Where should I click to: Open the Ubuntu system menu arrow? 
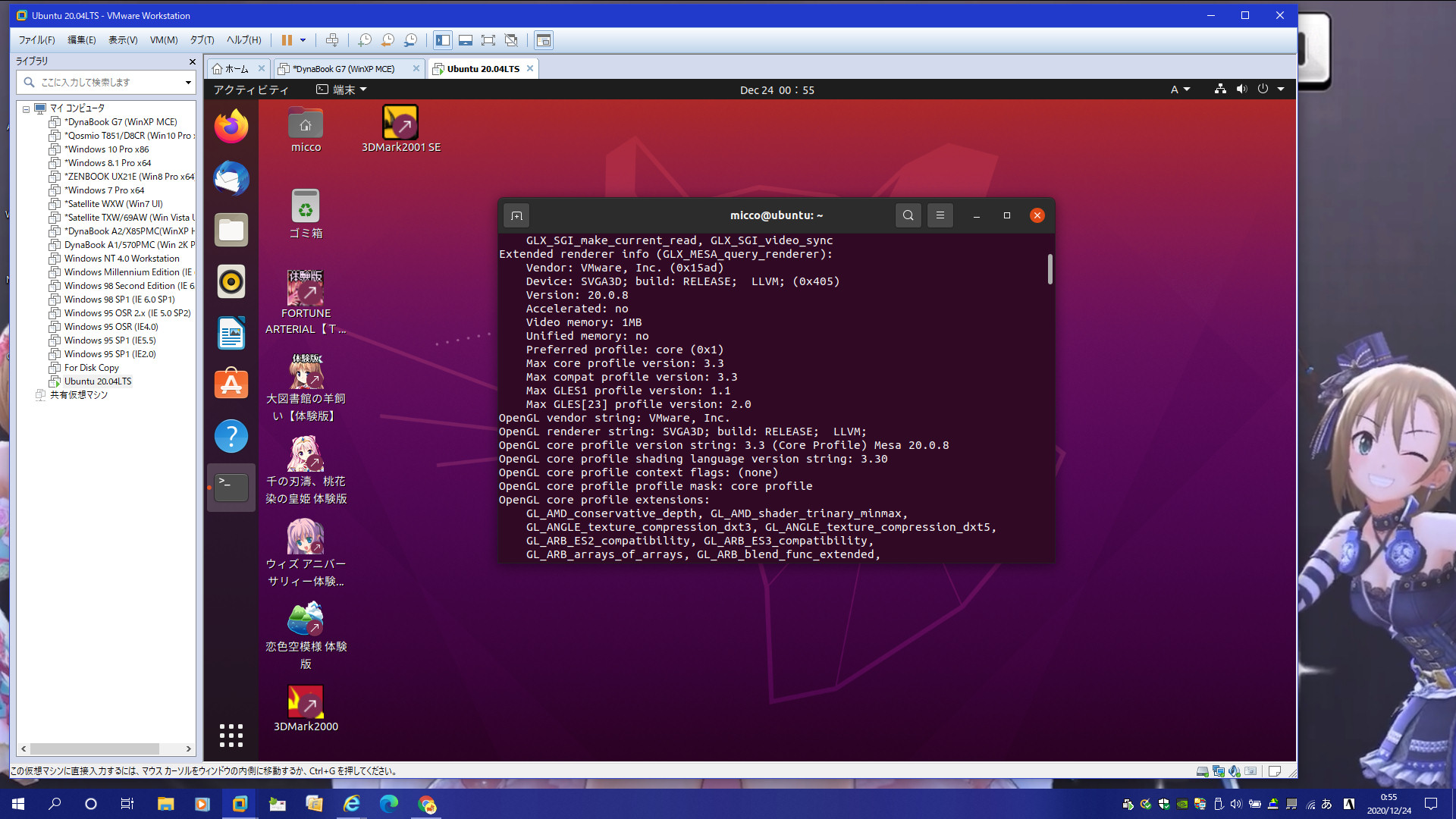[x=1281, y=89]
